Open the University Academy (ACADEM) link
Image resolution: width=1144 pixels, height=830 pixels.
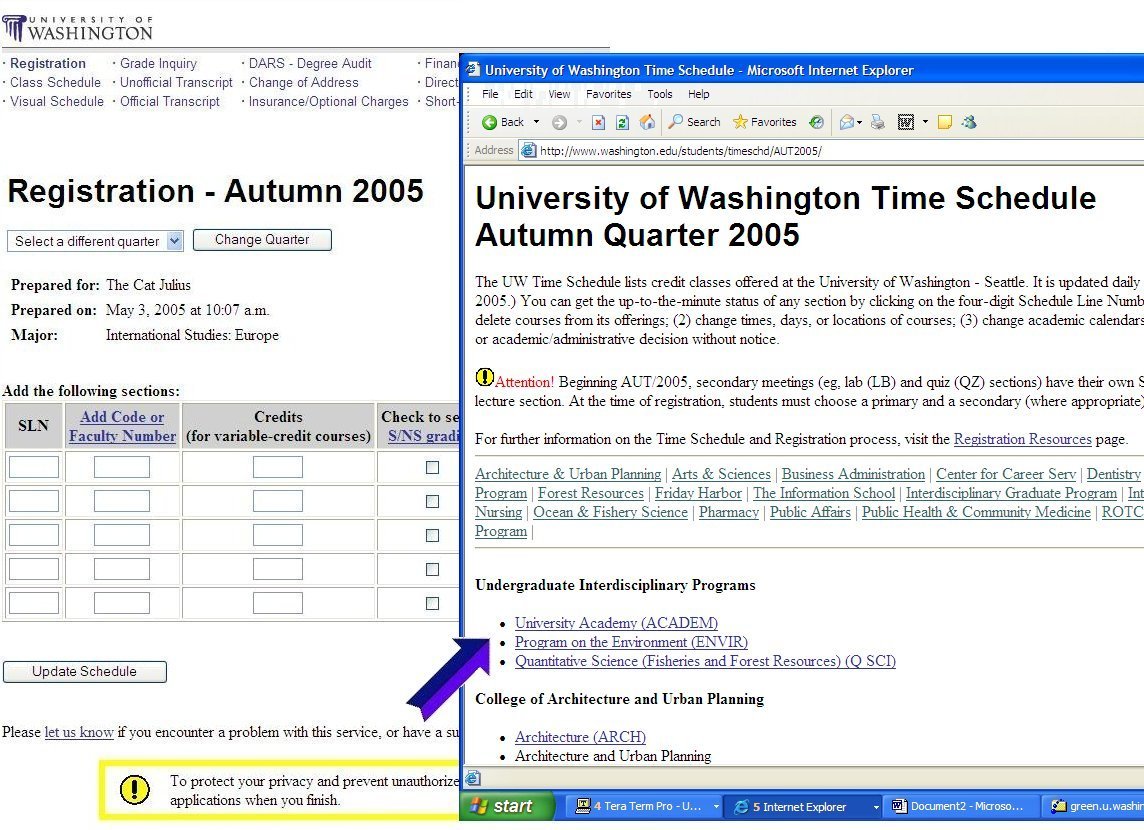617,623
